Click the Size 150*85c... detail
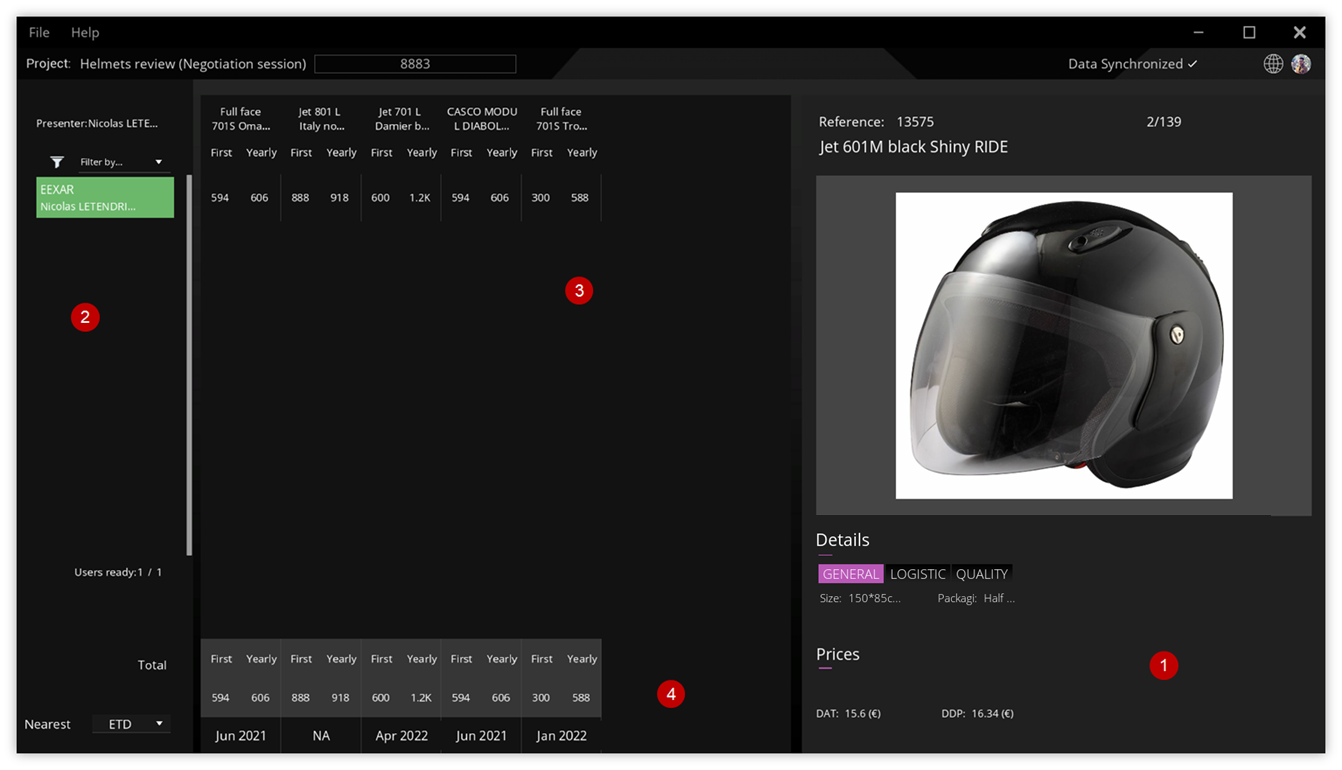Screen dimensions: 1342x770 pos(860,599)
